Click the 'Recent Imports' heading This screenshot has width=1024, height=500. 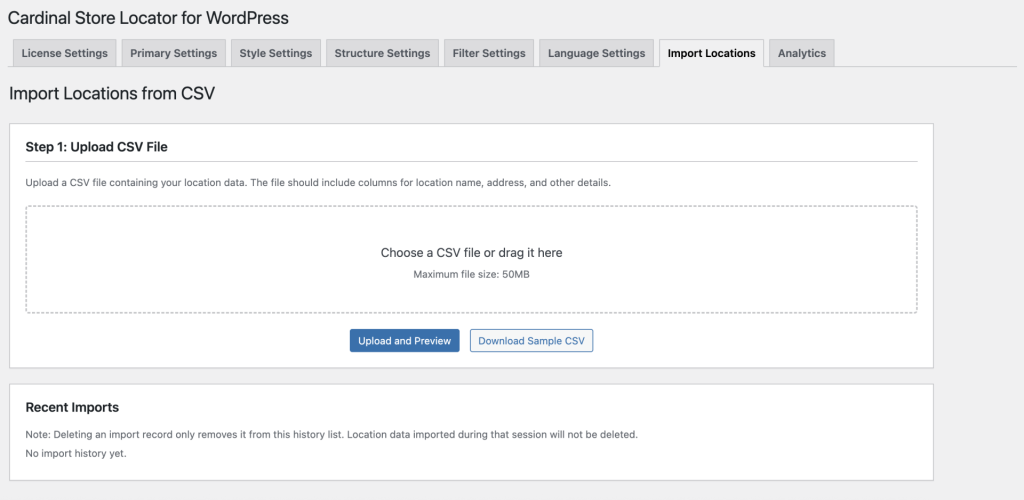point(72,408)
